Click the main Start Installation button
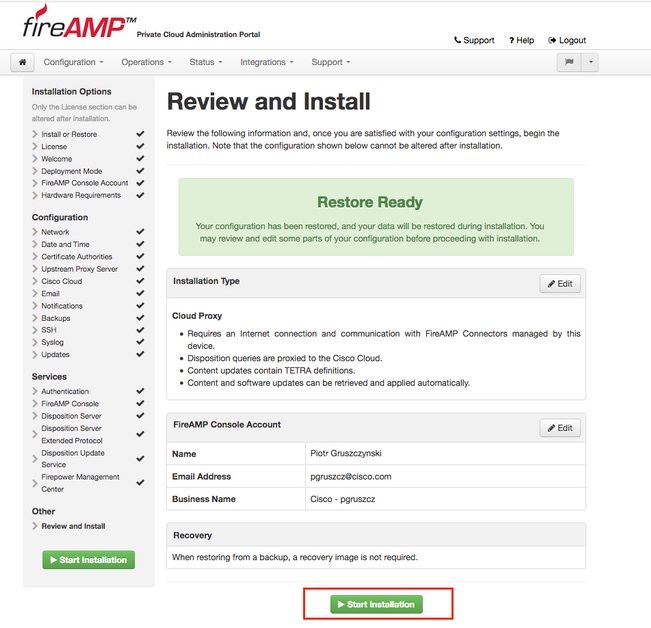 (x=376, y=604)
